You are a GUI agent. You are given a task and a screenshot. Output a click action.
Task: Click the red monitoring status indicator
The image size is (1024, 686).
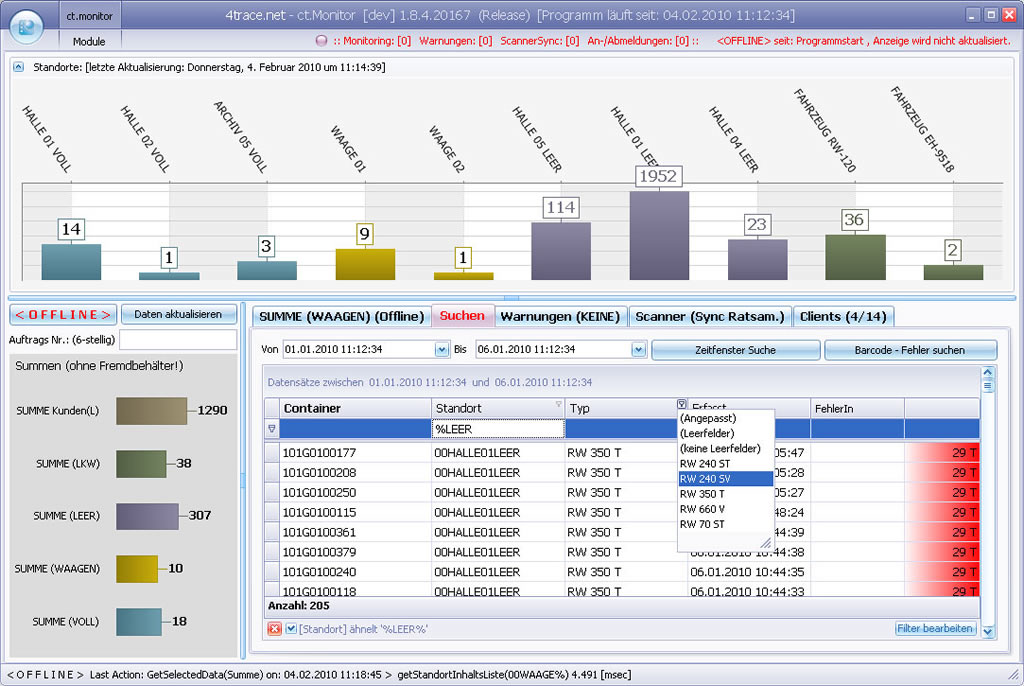tap(321, 41)
